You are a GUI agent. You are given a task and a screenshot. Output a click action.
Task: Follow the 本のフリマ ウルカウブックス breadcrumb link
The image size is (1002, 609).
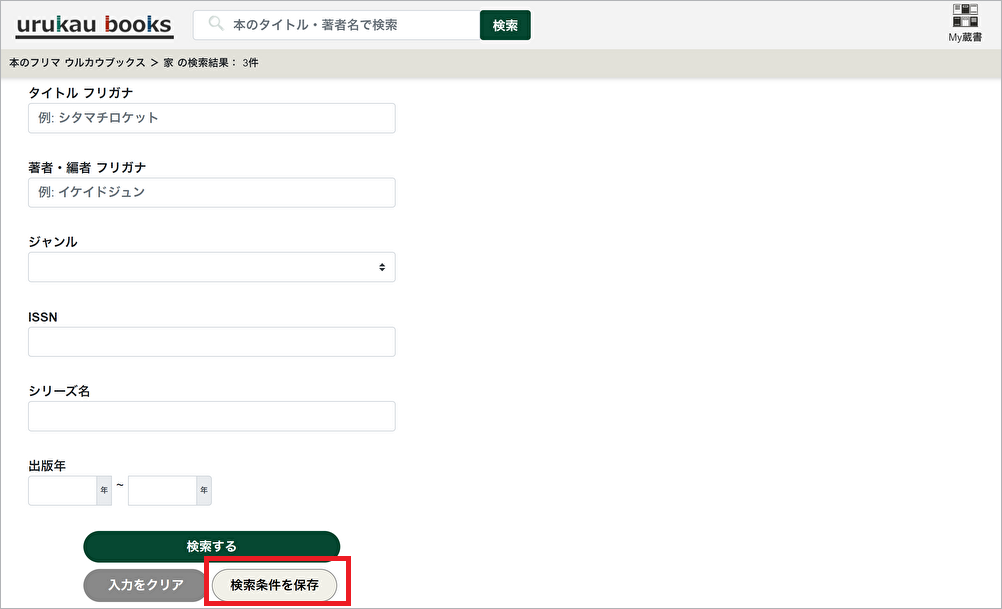pyautogui.click(x=77, y=63)
